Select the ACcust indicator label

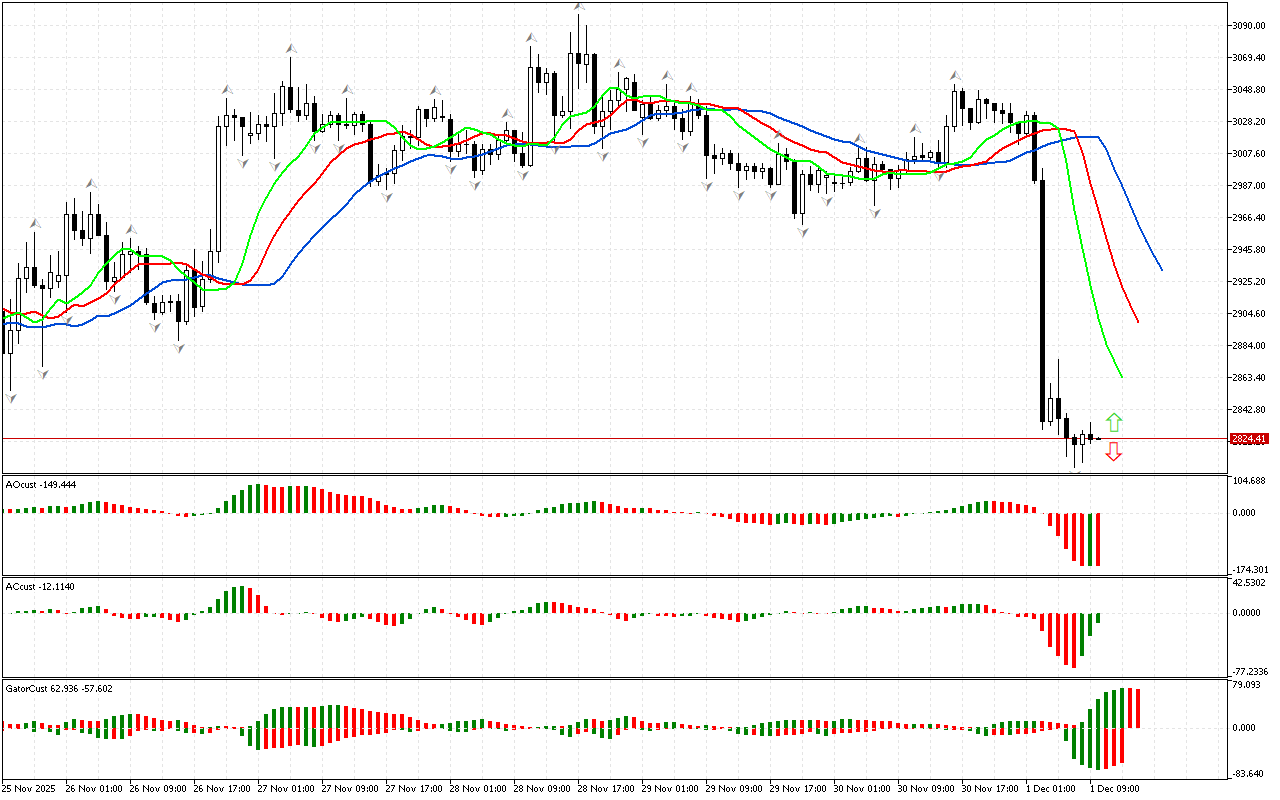pyautogui.click(x=40, y=586)
